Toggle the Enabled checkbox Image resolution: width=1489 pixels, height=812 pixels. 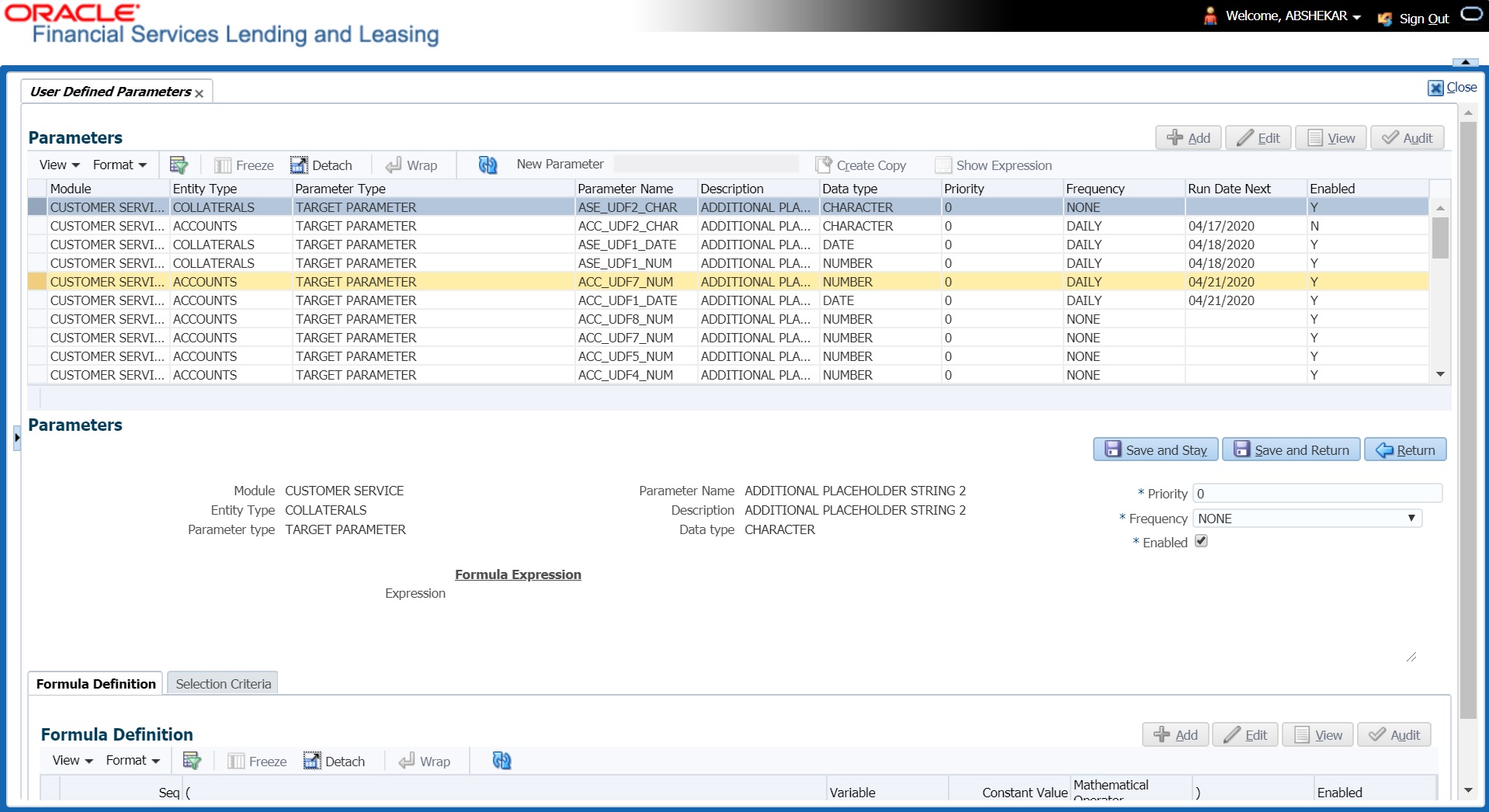(1201, 541)
